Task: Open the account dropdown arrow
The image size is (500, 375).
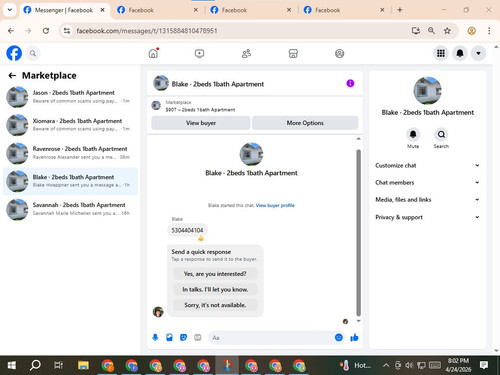Action: 478,53
